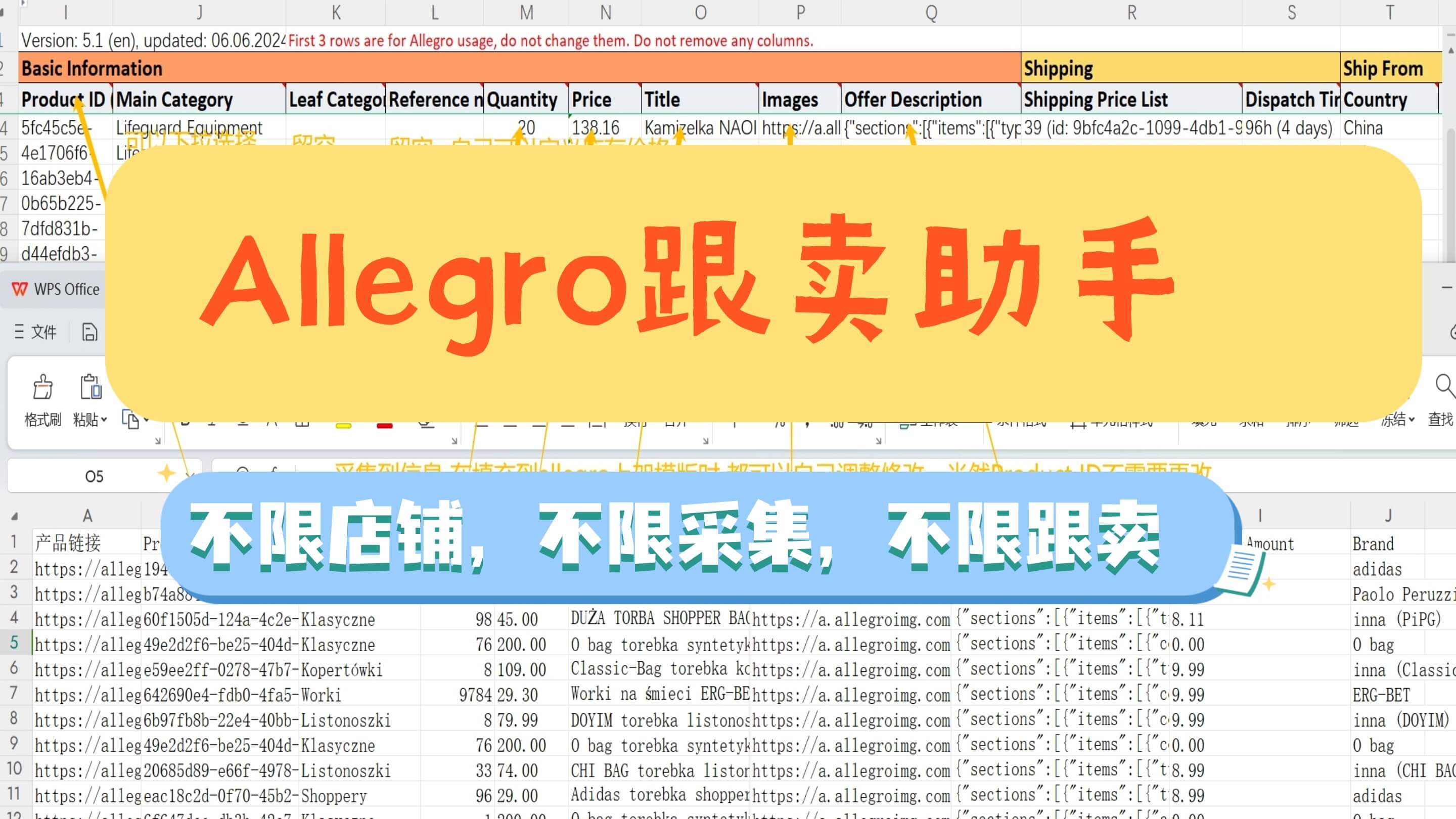Click the copy icon next to 粘贴

pos(130,420)
